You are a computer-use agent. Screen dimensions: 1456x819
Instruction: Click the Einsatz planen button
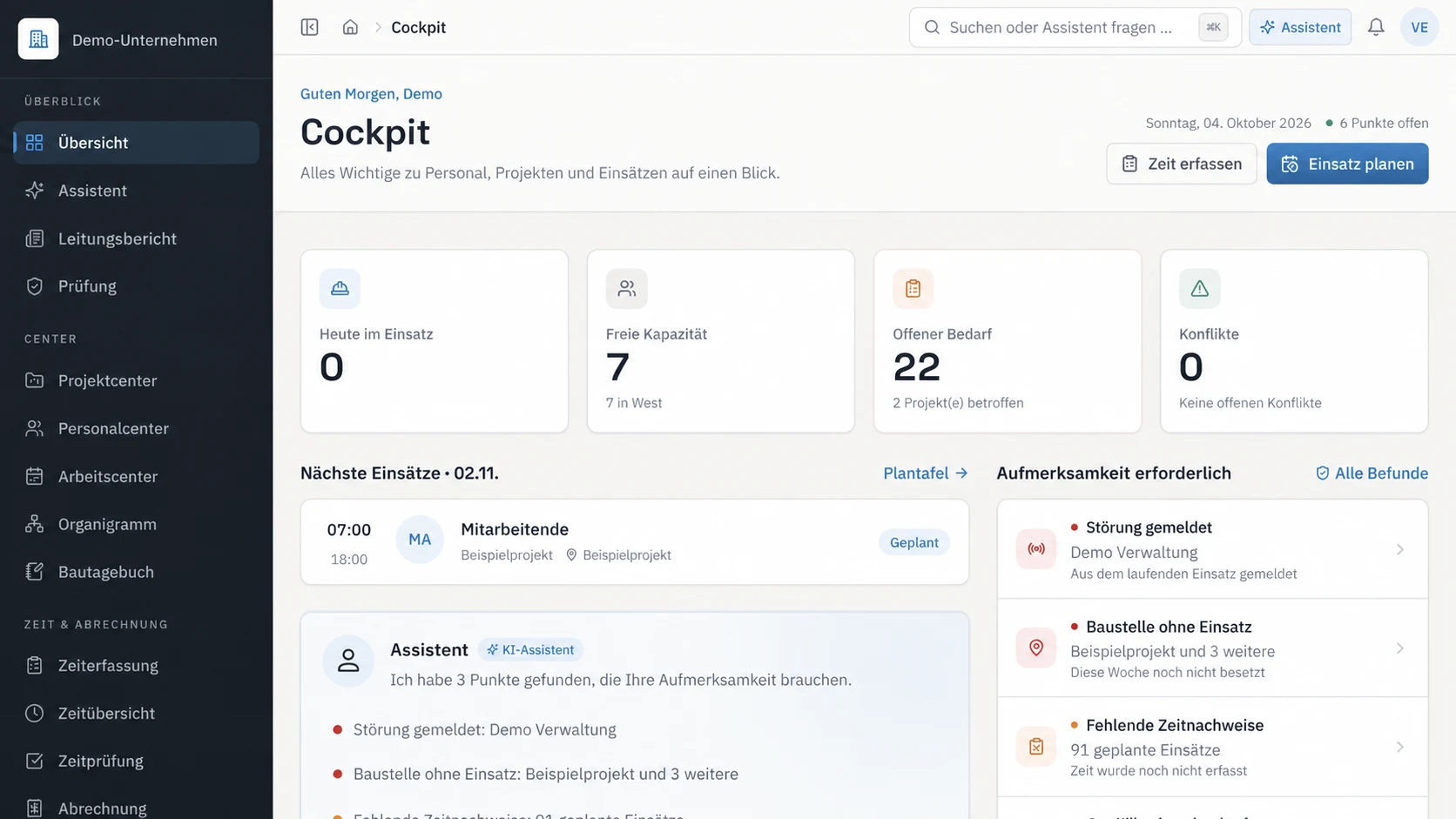[1347, 164]
